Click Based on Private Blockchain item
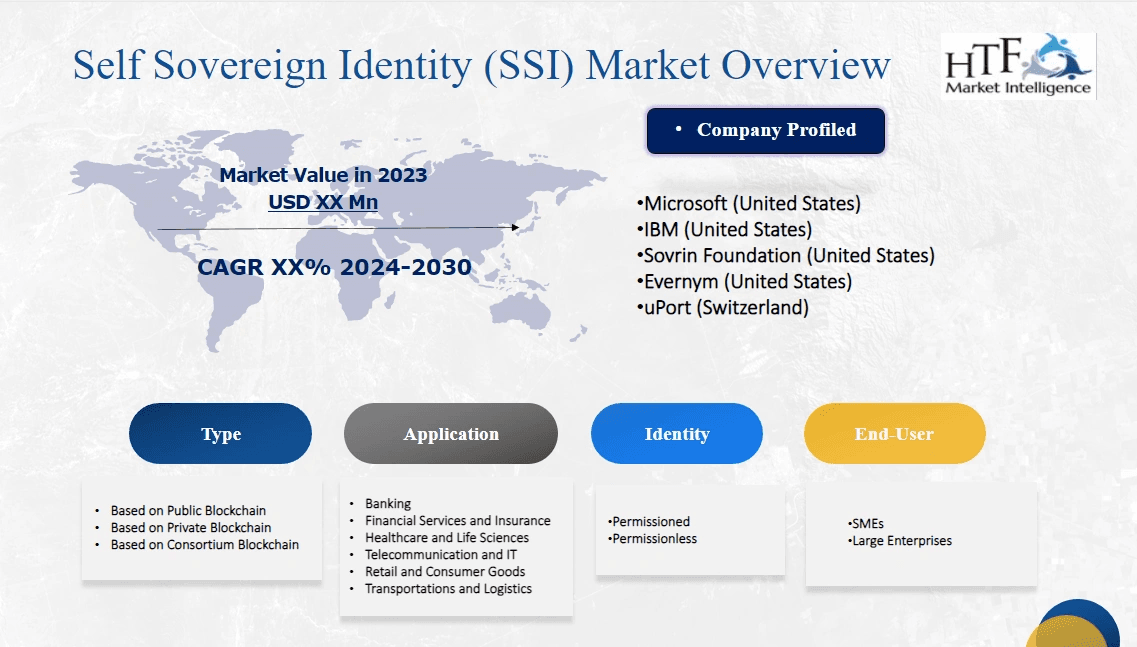1137x647 pixels. click(x=191, y=527)
